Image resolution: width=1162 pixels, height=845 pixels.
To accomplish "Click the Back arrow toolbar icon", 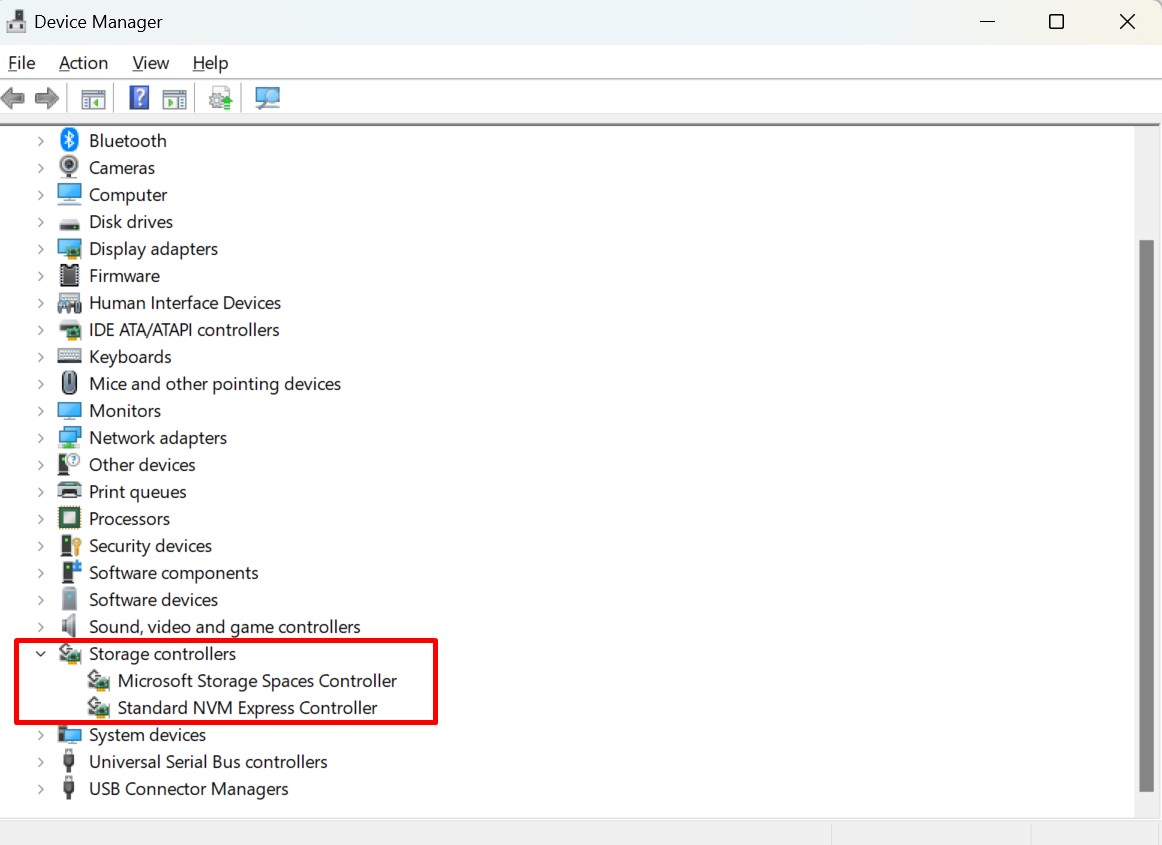I will pyautogui.click(x=13, y=98).
